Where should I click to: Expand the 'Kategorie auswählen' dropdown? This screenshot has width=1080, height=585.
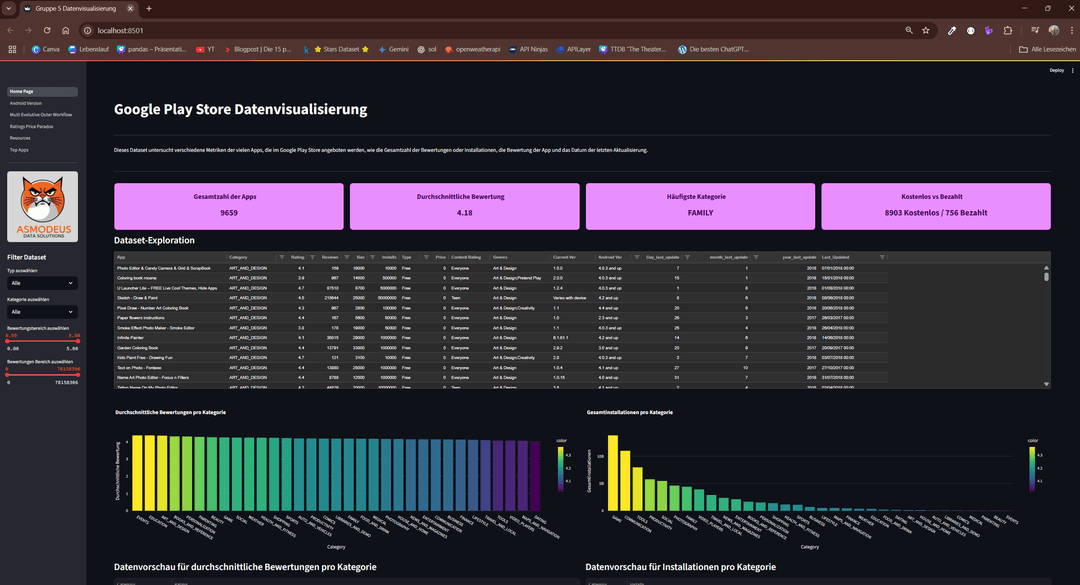(42, 312)
